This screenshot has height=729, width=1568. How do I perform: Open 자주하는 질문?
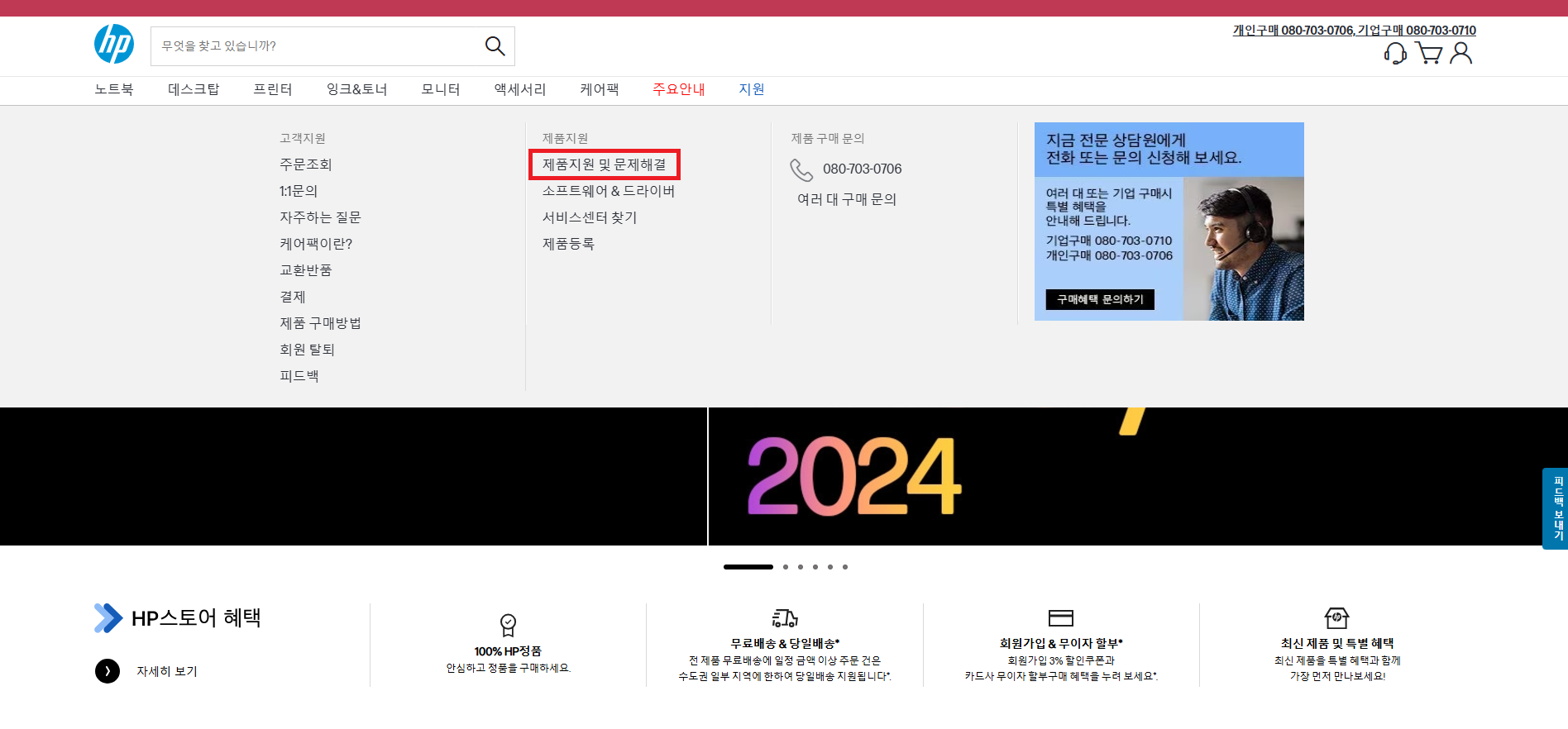click(320, 217)
